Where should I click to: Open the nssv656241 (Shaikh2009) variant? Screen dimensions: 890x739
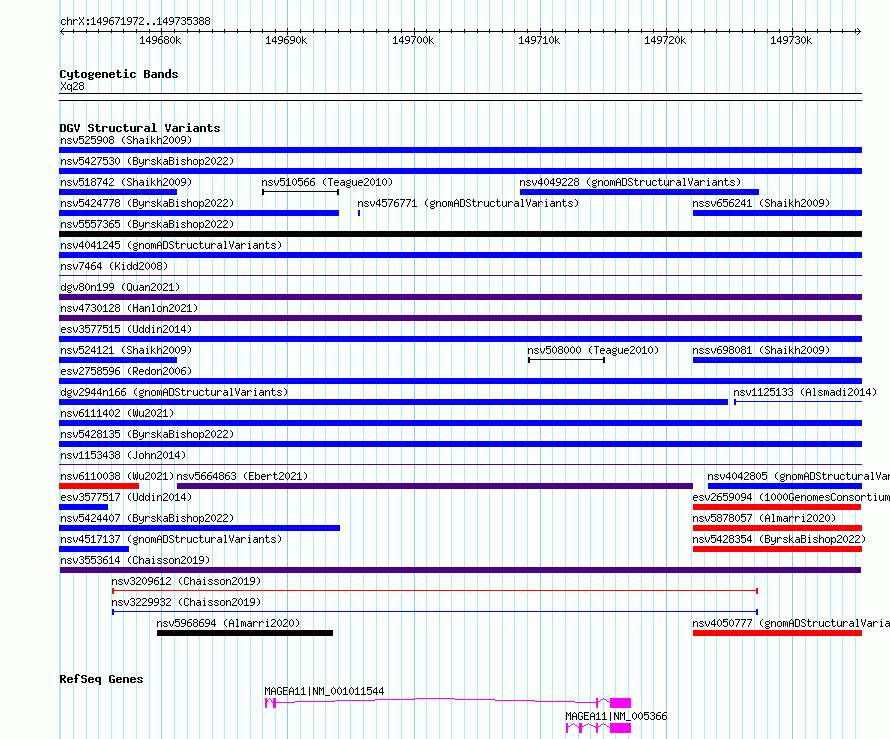click(x=761, y=203)
